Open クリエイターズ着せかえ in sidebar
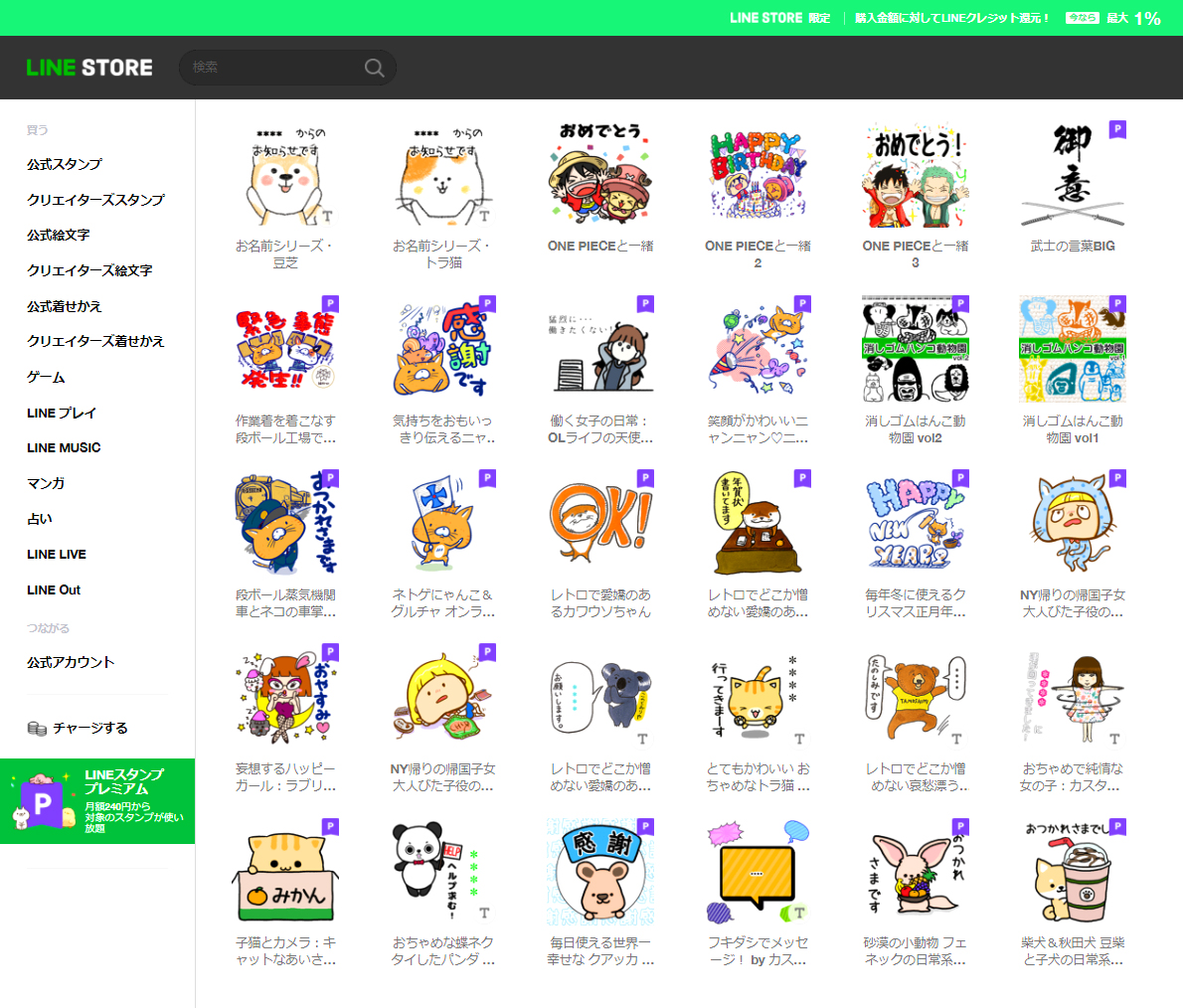This screenshot has width=1183, height=1008. (95, 342)
